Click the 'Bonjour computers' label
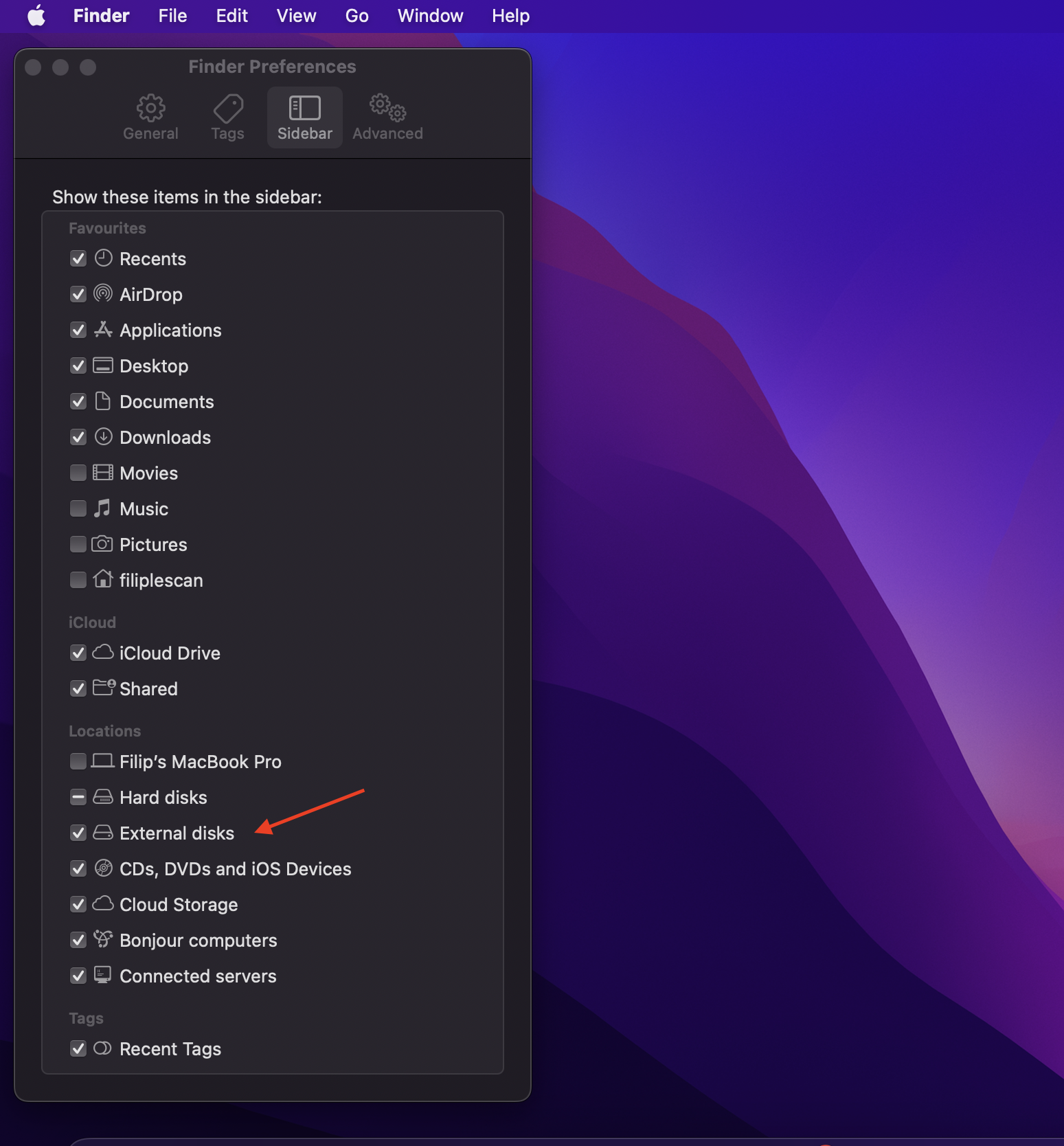Viewport: 1064px width, 1146px height. pos(199,940)
